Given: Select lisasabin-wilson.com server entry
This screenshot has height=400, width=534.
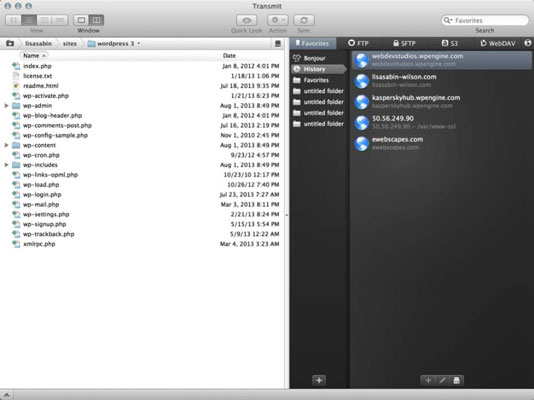Looking at the screenshot, I should 442,81.
